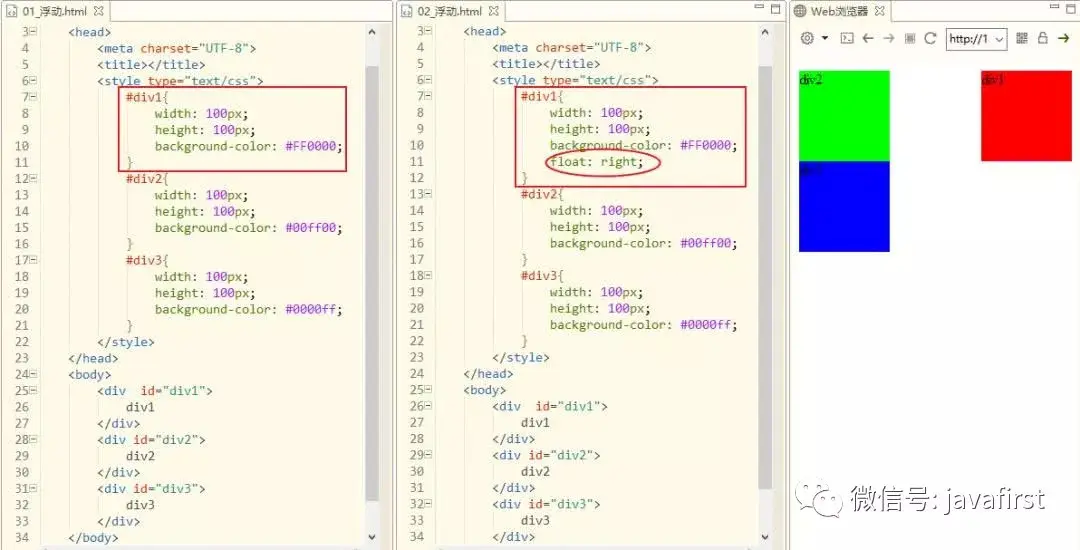Click the green go arrow in browser toolbar
The height and width of the screenshot is (550, 1080).
click(1063, 39)
